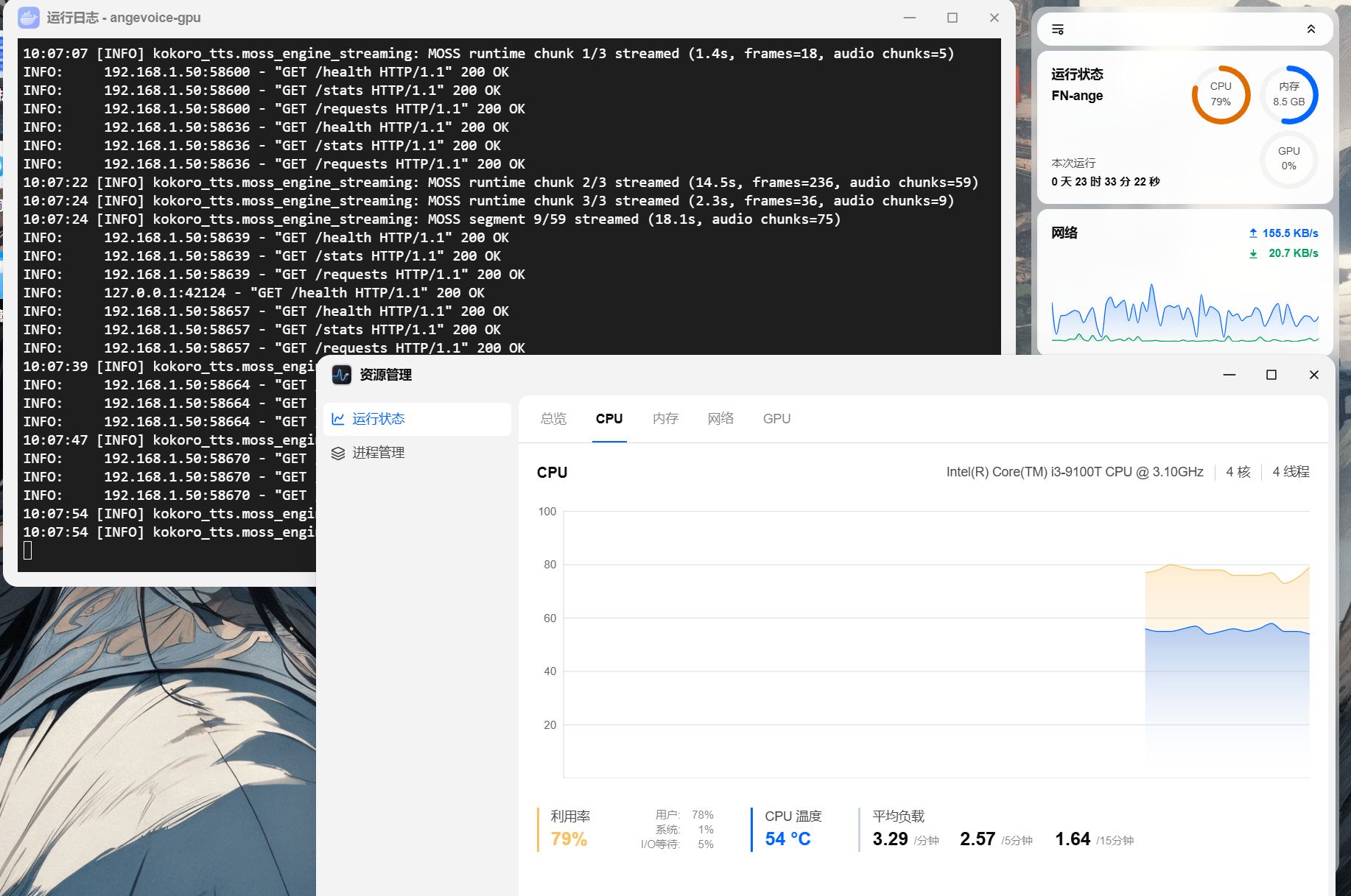
Task: Click the 20.7 KB/s download value
Action: click(1293, 253)
